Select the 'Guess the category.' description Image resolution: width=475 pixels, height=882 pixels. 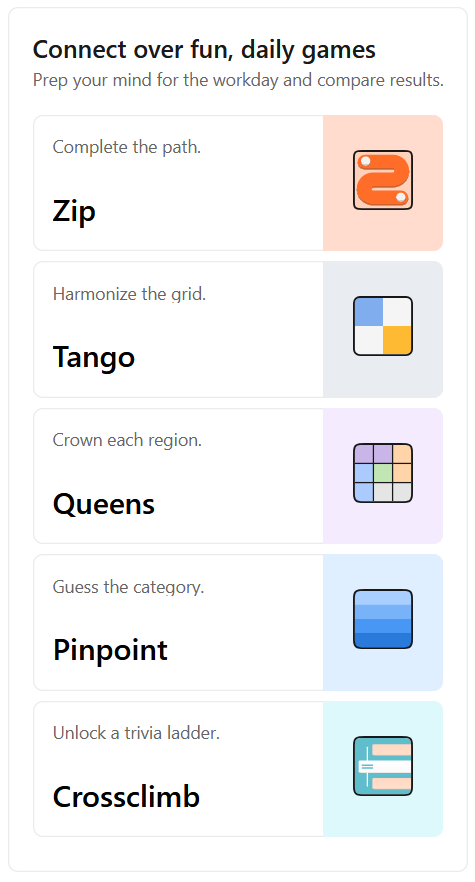(128, 587)
